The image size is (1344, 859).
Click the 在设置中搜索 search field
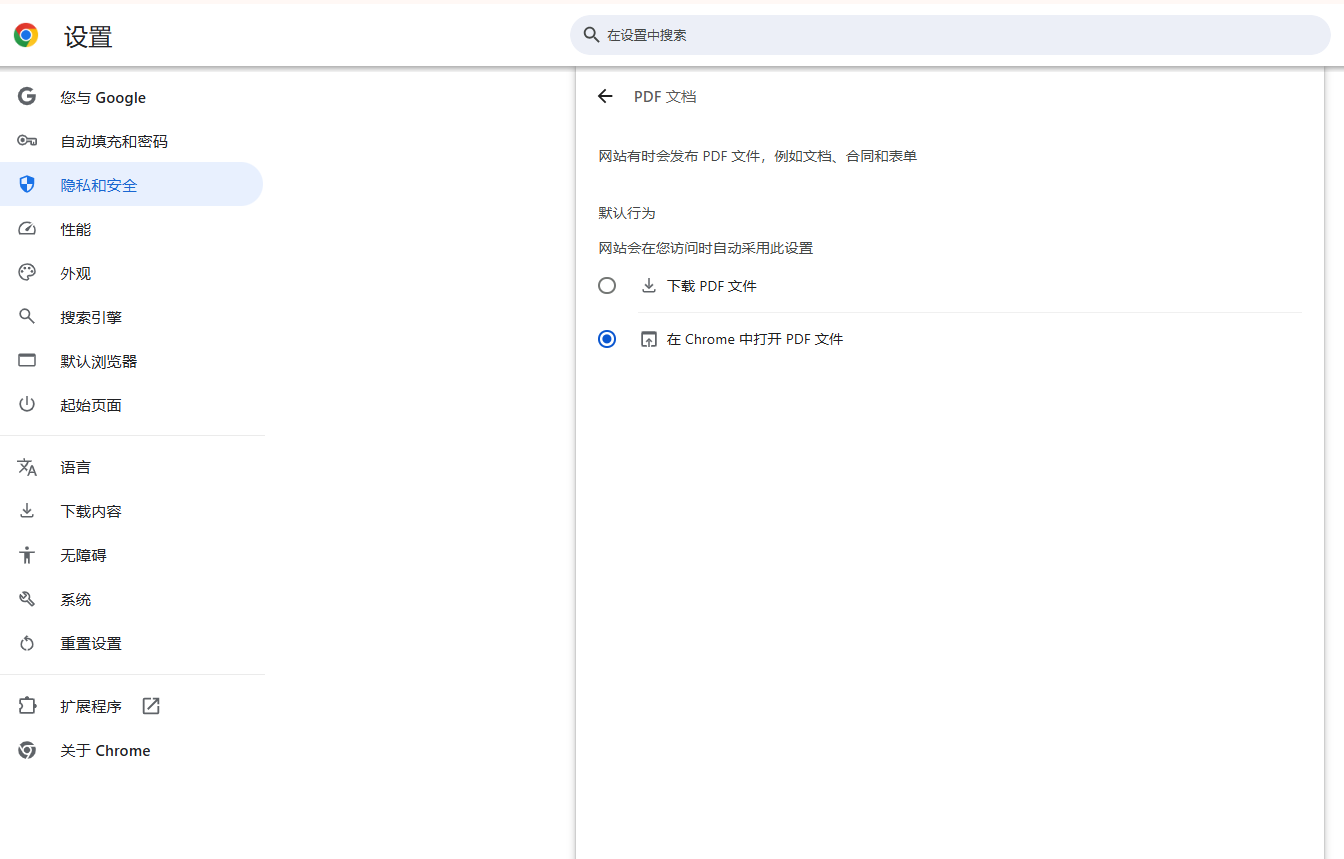pyautogui.click(x=950, y=35)
